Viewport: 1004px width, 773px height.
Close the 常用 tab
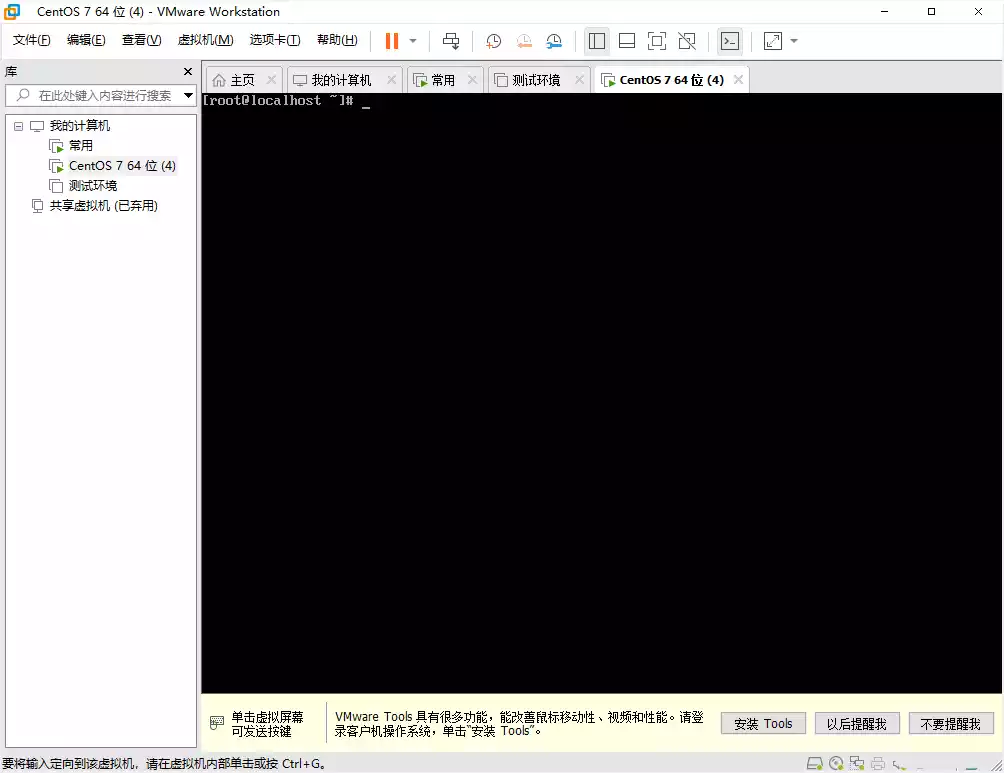[x=473, y=80]
